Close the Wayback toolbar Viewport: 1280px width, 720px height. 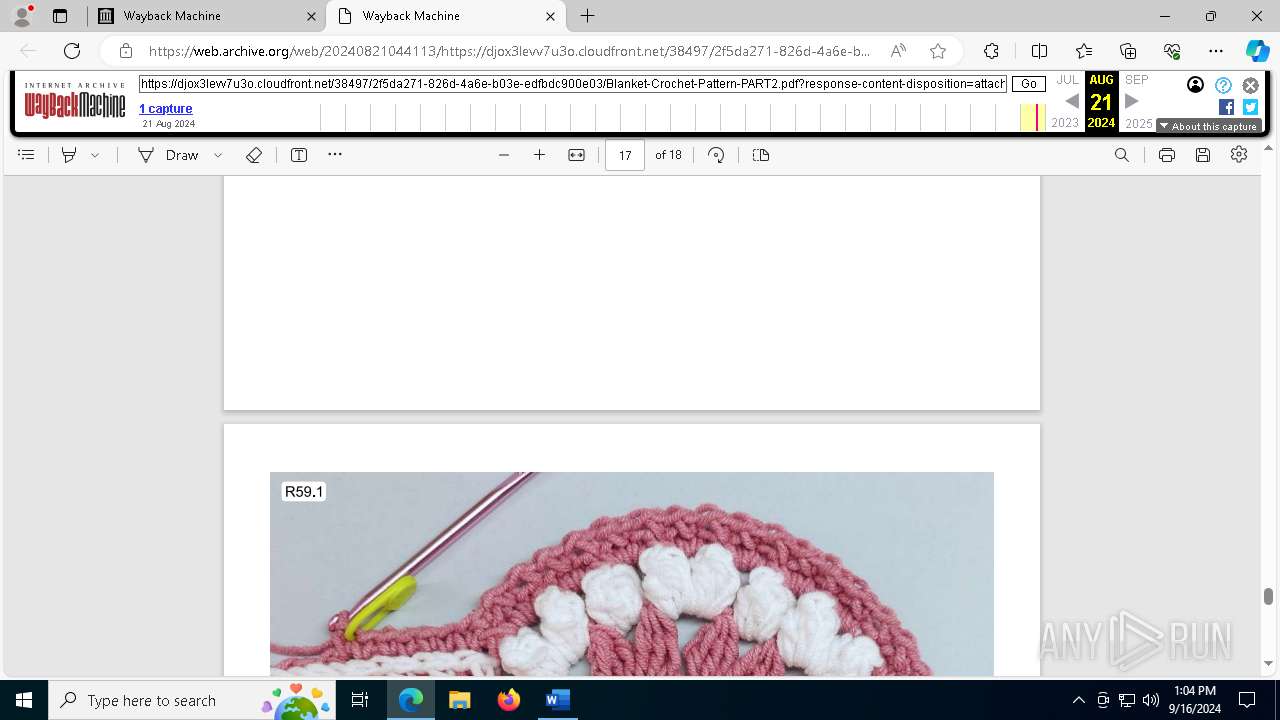[1250, 85]
